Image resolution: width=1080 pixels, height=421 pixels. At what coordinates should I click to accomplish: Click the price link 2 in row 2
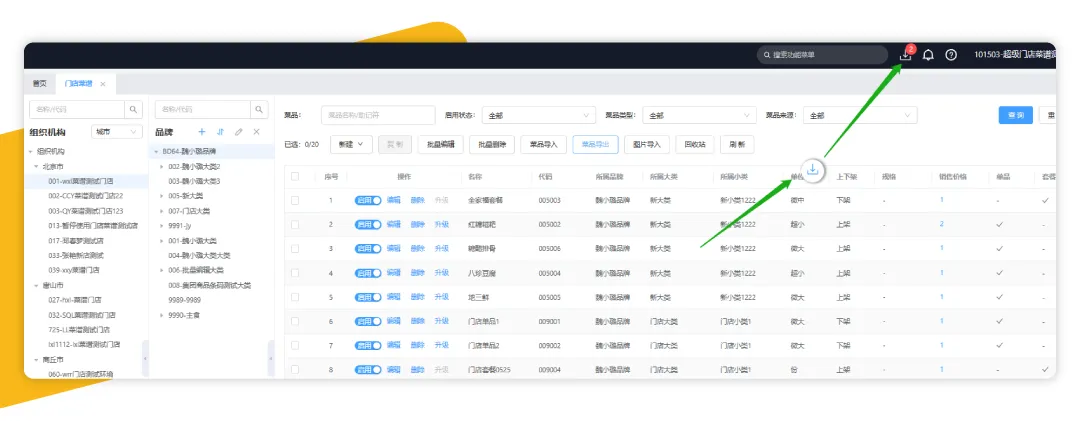pyautogui.click(x=942, y=225)
